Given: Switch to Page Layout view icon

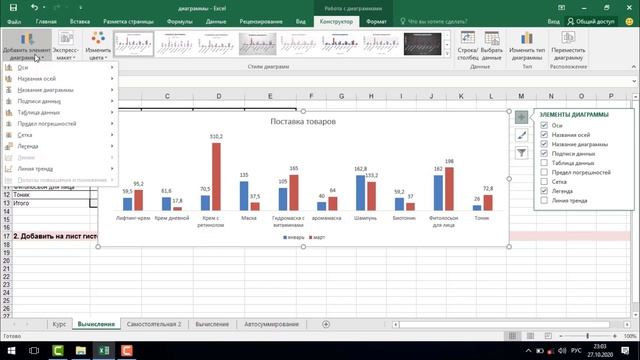Looking at the screenshot, I should tap(530, 336).
